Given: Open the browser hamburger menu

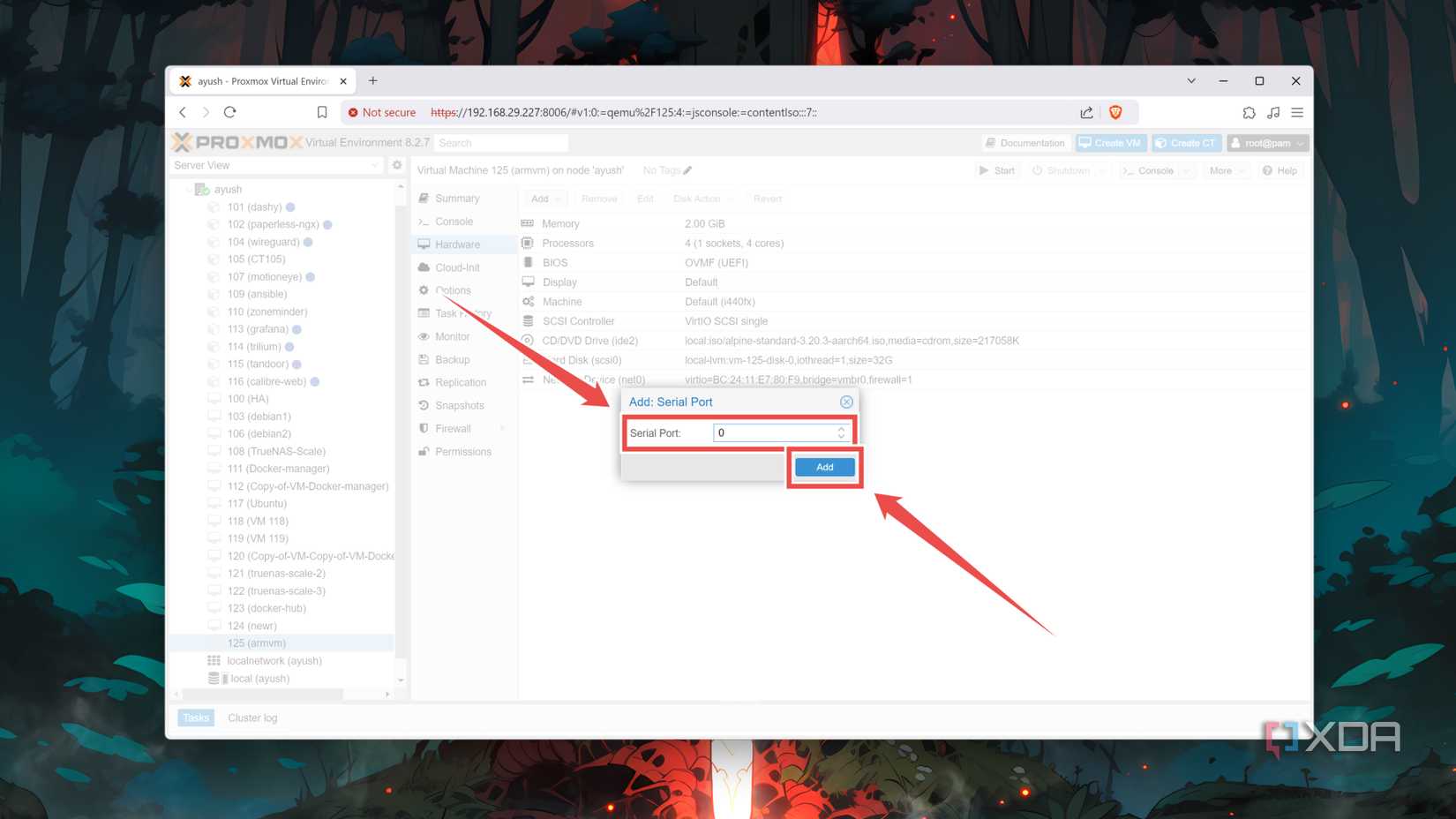Looking at the screenshot, I should pos(1297,112).
